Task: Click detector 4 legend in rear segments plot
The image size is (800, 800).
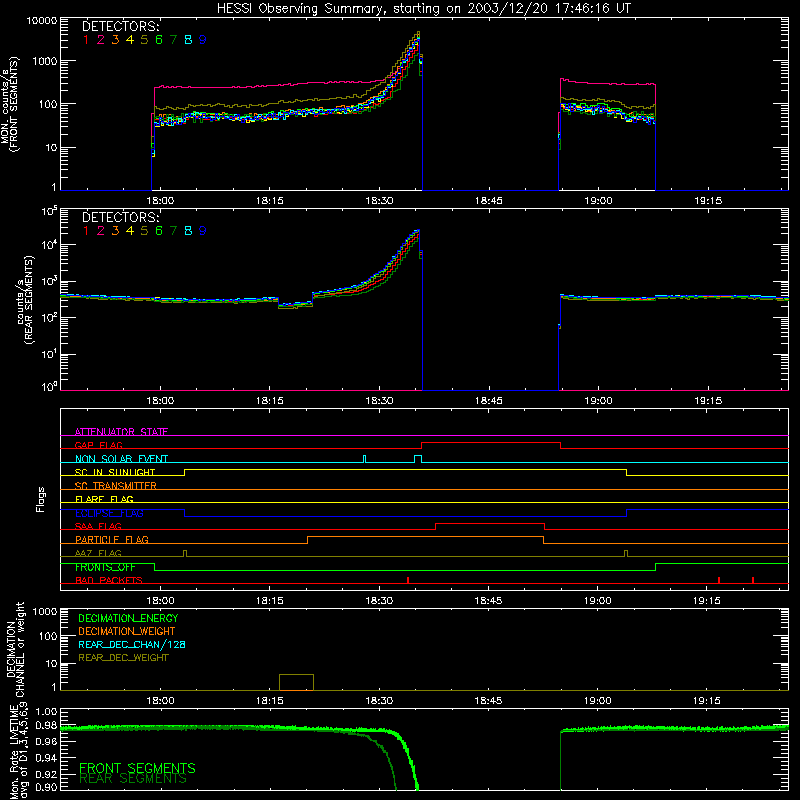Action: (130, 231)
